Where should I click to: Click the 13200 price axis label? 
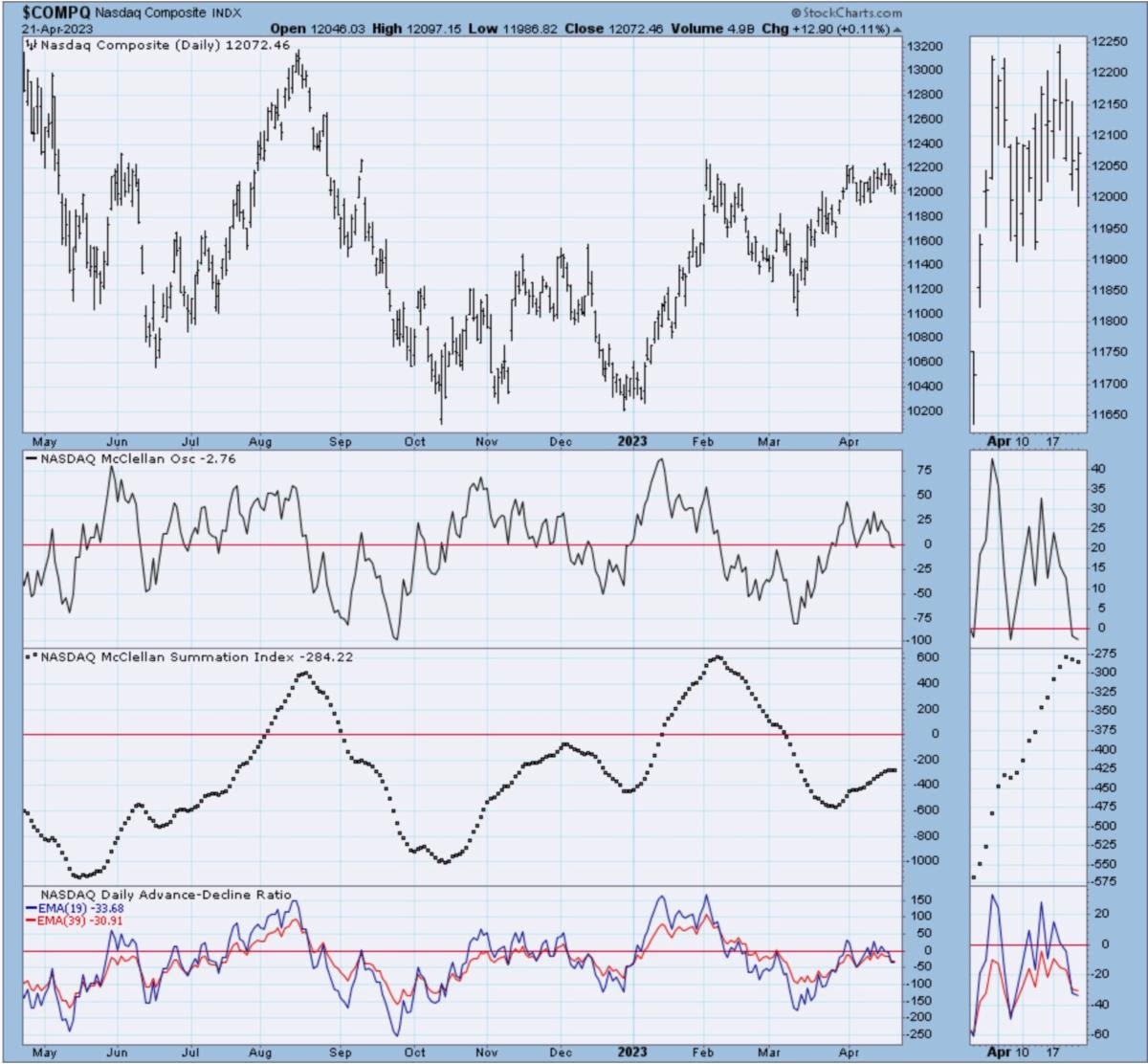(925, 46)
